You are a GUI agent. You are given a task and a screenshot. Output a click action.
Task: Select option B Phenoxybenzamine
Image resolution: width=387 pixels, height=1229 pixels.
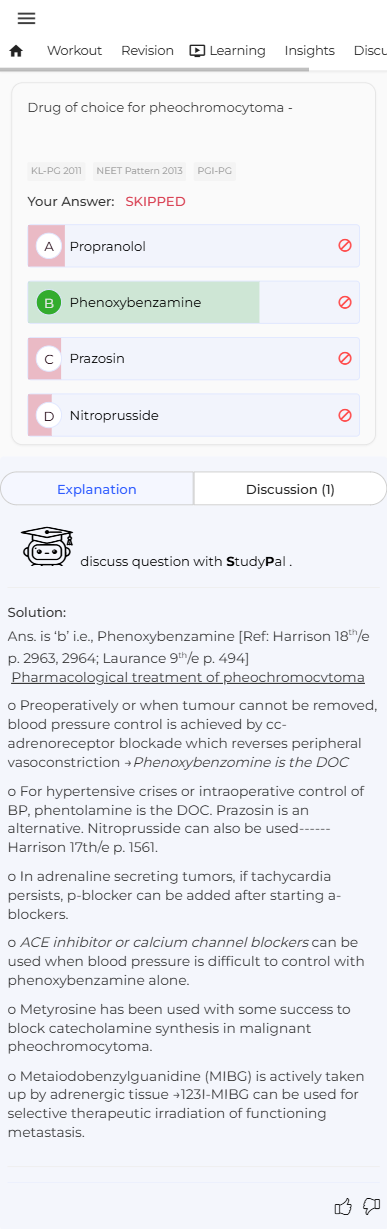pos(193,302)
